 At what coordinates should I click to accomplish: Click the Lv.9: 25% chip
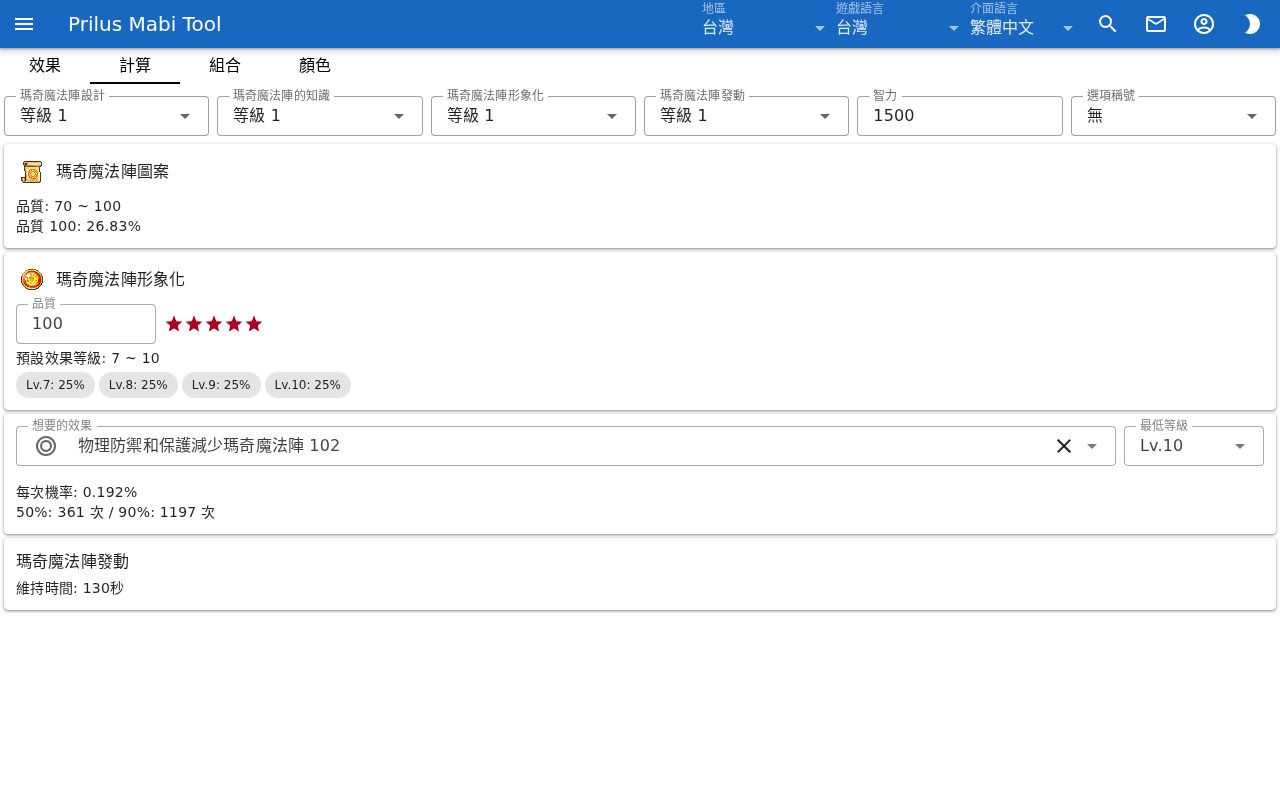pyautogui.click(x=221, y=385)
